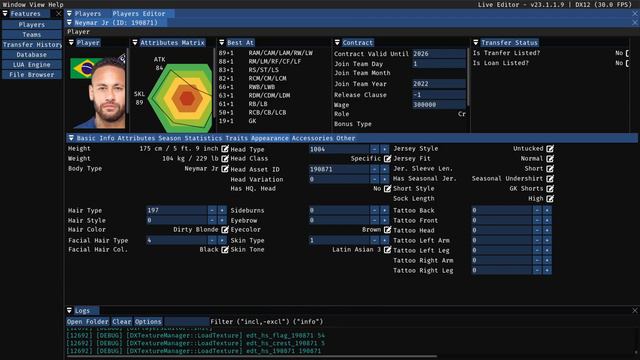Open the log Options
Screen dimensions: 640x360
tap(148, 322)
